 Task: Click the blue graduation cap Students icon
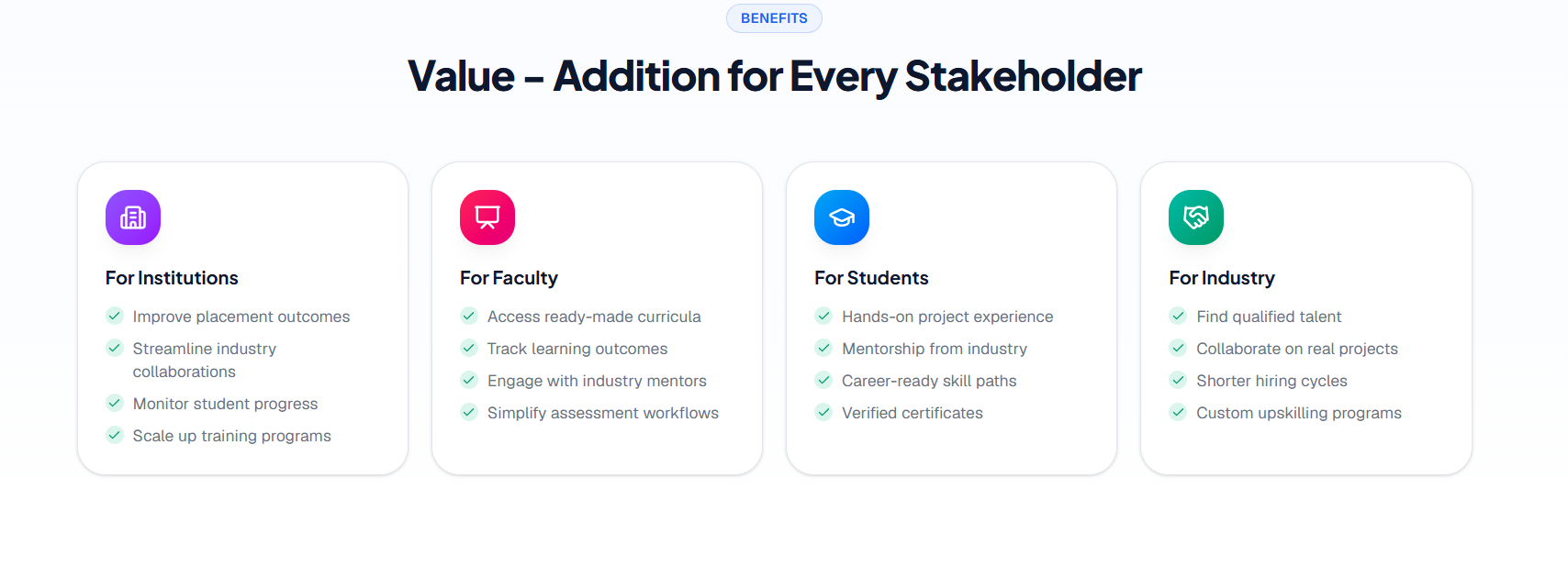842,217
